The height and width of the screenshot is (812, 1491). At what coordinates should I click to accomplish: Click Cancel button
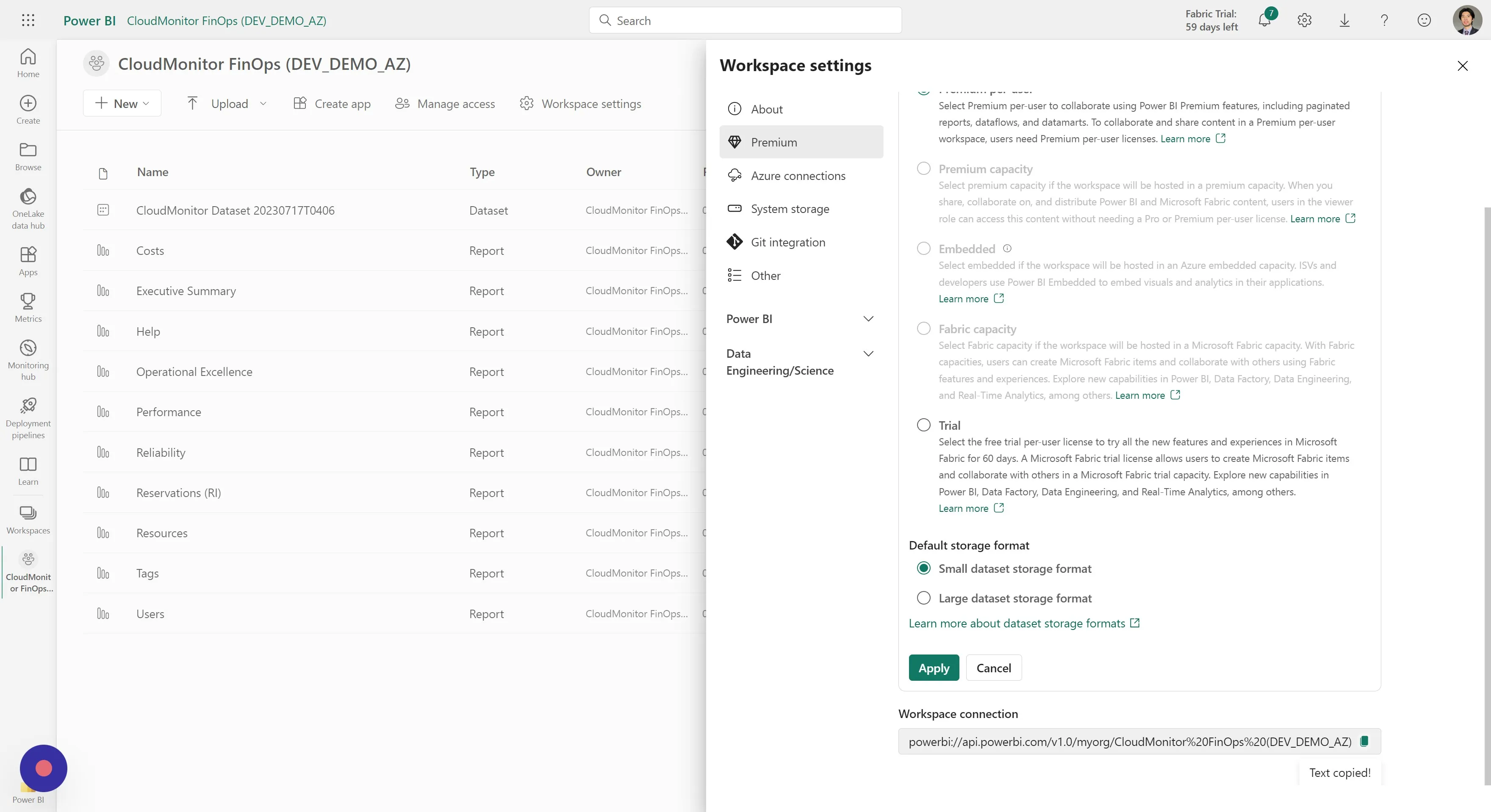994,668
